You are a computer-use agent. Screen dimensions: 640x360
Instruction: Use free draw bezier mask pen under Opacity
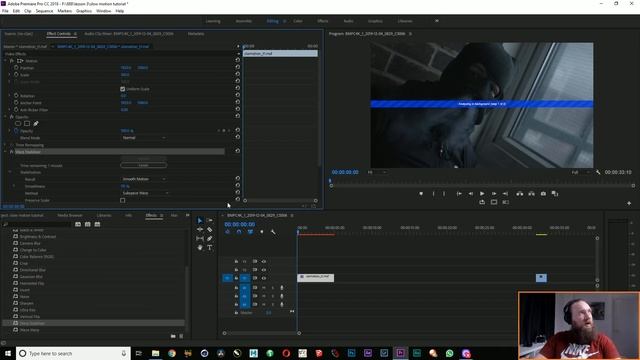(x=36, y=123)
